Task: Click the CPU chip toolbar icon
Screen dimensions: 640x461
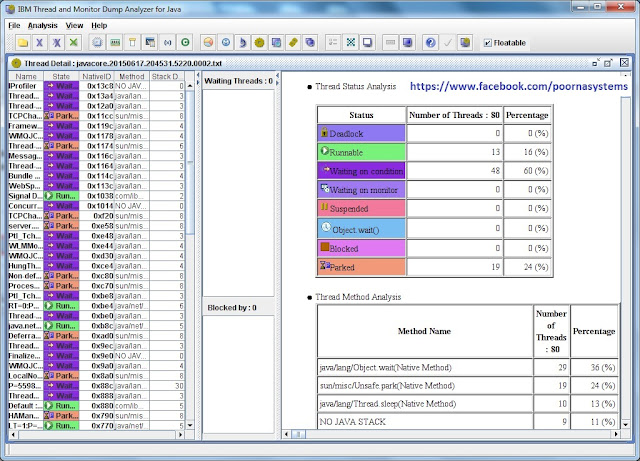Action: 97,42
